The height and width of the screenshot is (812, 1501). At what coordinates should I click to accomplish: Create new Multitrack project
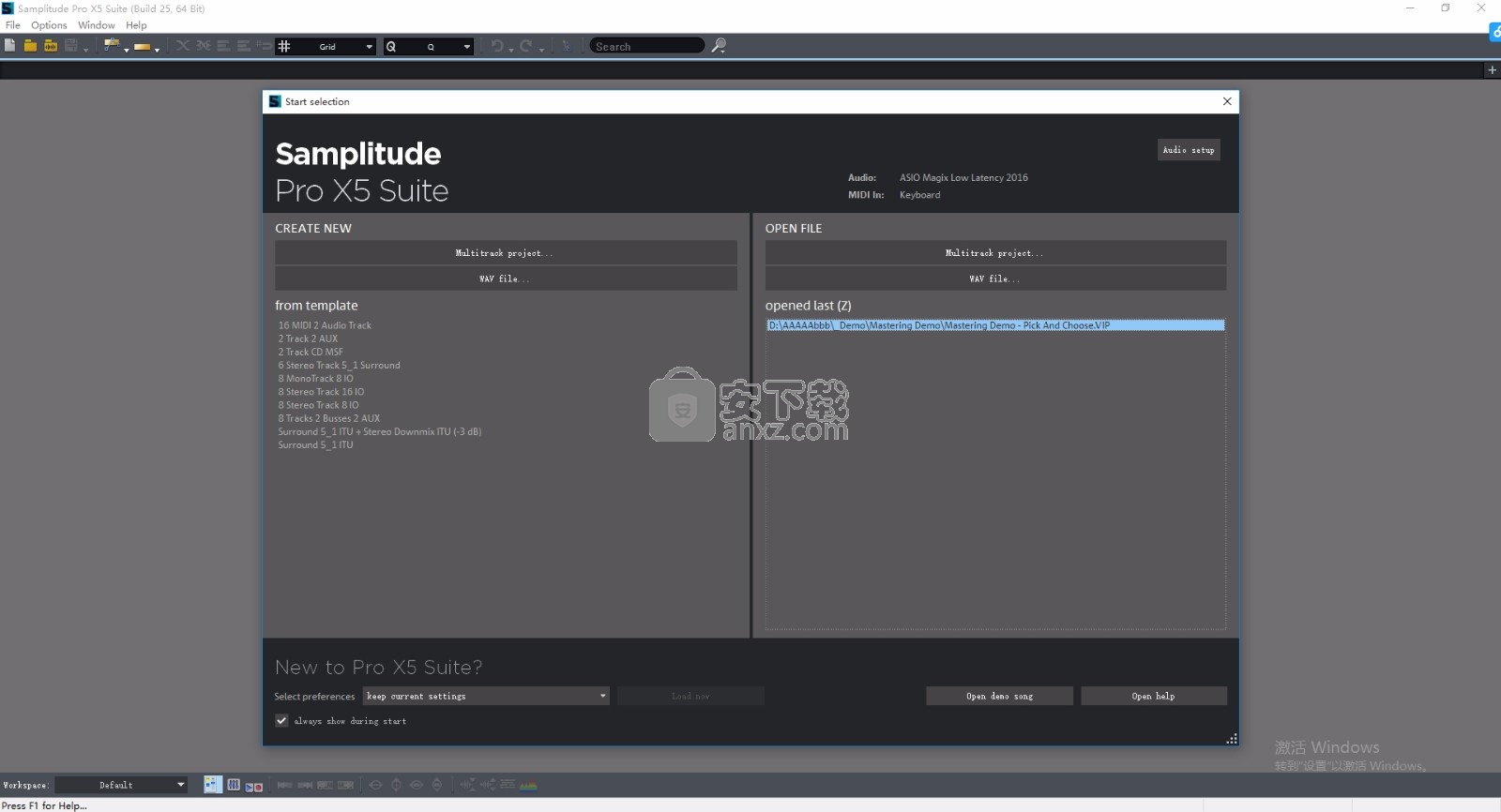click(506, 252)
